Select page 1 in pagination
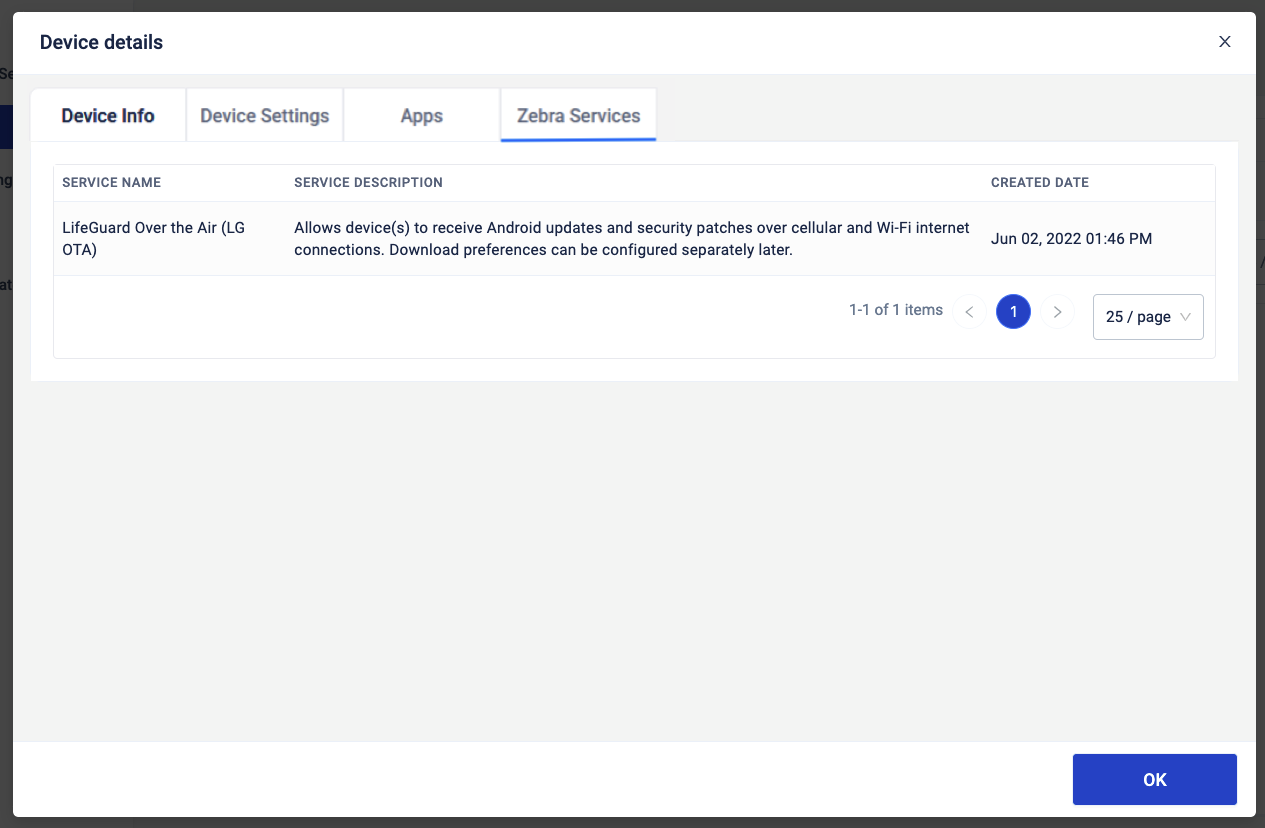This screenshot has height=828, width=1265. coord(1013,312)
